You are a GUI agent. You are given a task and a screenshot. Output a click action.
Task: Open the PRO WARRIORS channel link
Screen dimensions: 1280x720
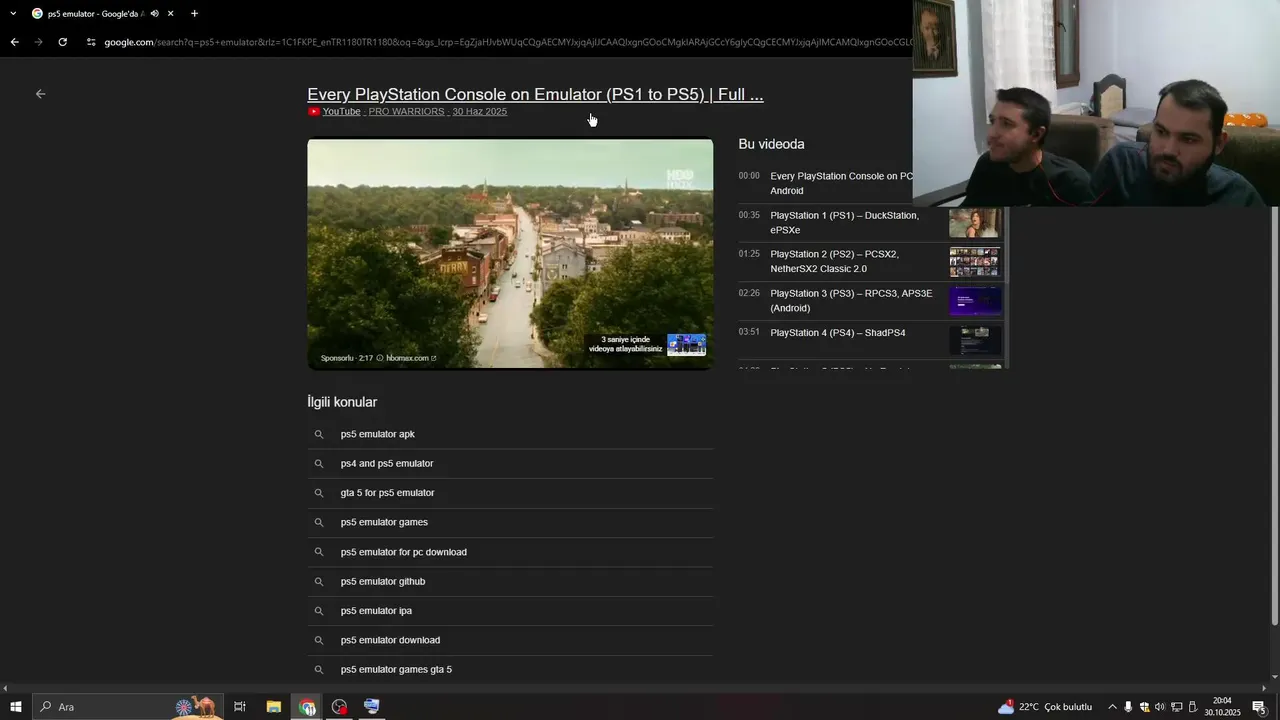tap(406, 111)
